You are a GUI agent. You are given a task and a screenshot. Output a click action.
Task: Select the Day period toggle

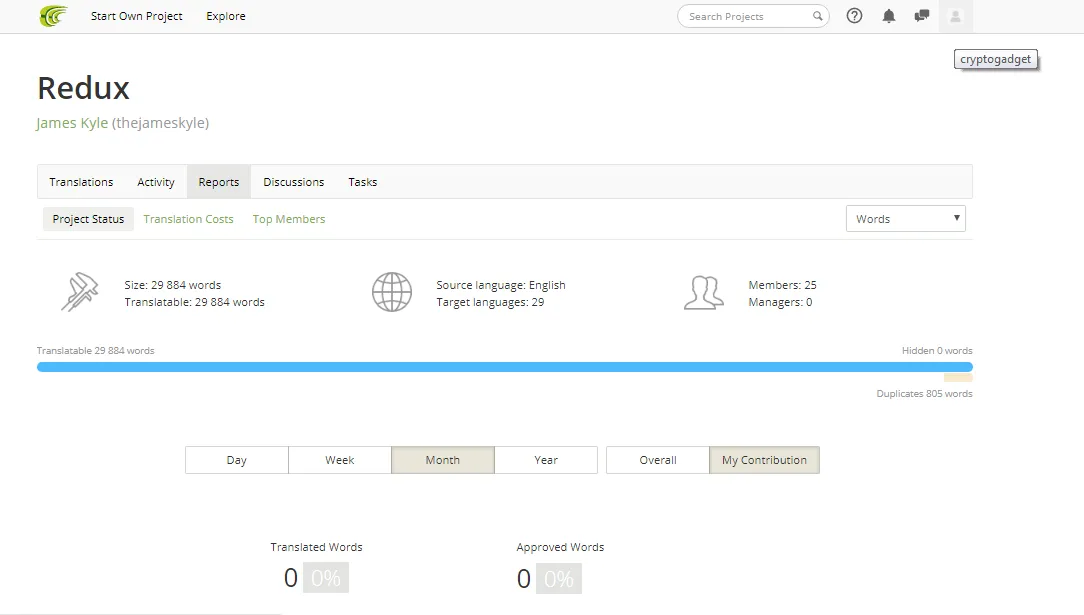coord(236,460)
